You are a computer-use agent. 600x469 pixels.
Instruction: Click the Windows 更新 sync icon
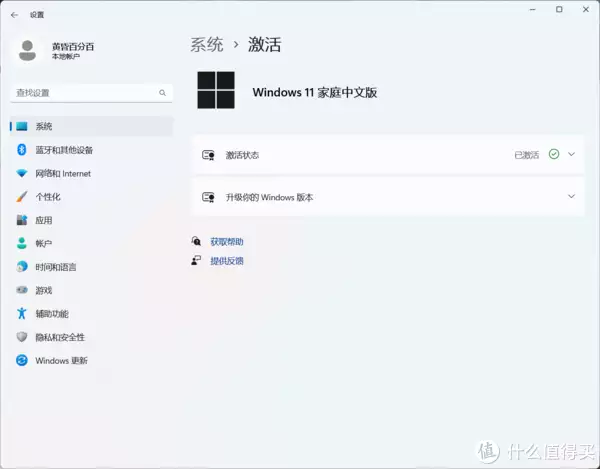[22, 360]
